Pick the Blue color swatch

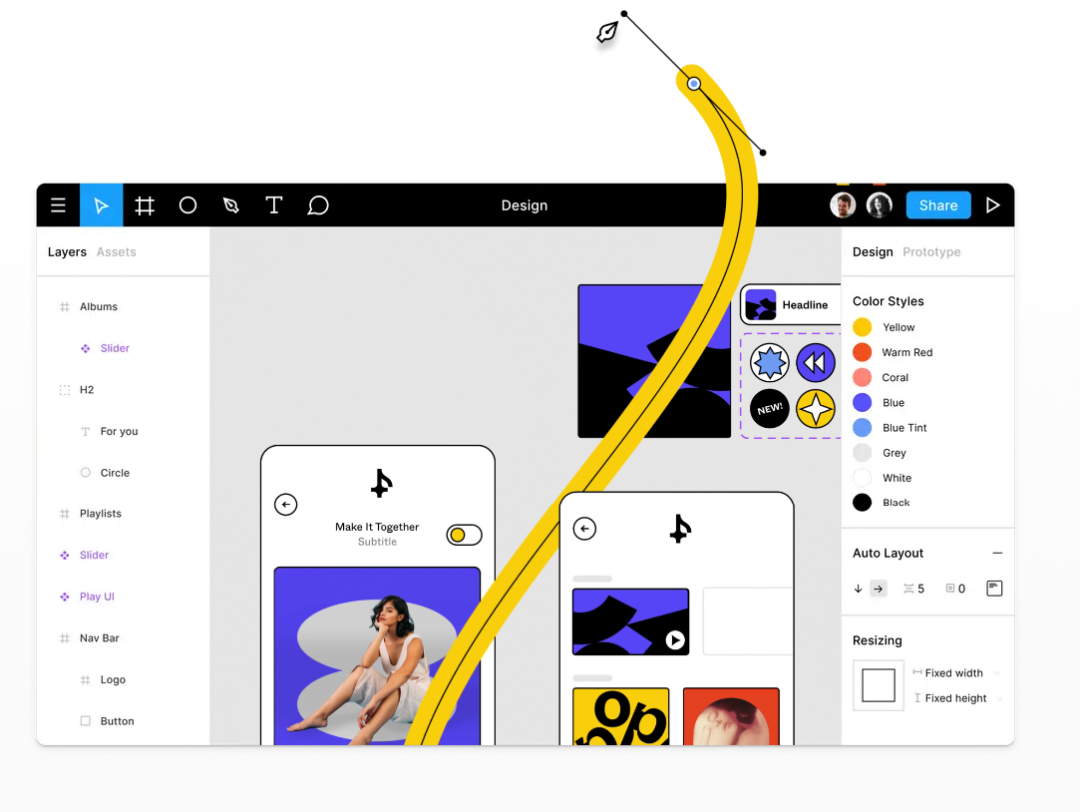(862, 402)
